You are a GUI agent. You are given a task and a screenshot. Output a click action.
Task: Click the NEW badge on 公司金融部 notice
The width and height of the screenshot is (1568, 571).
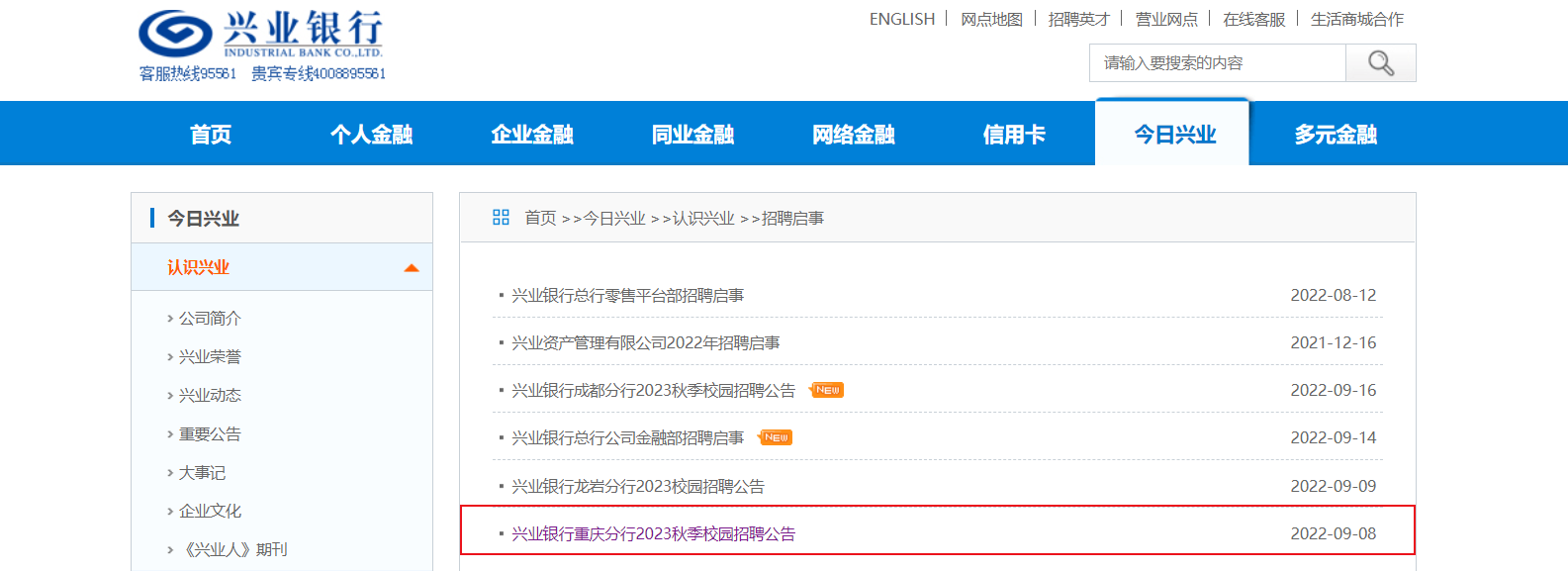pyautogui.click(x=776, y=437)
